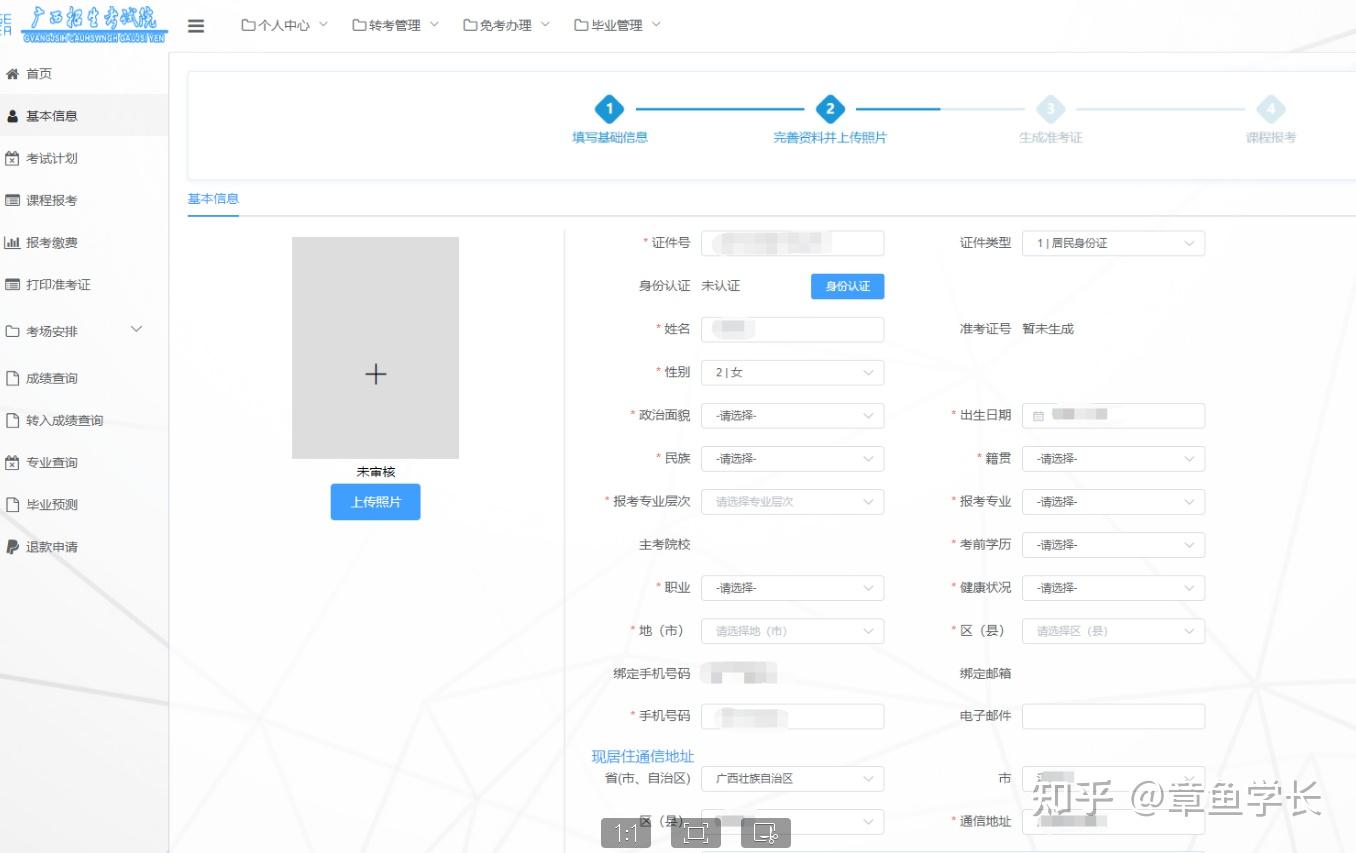Open the 民族 selection dropdown
Image resolution: width=1356 pixels, height=853 pixels.
(792, 458)
